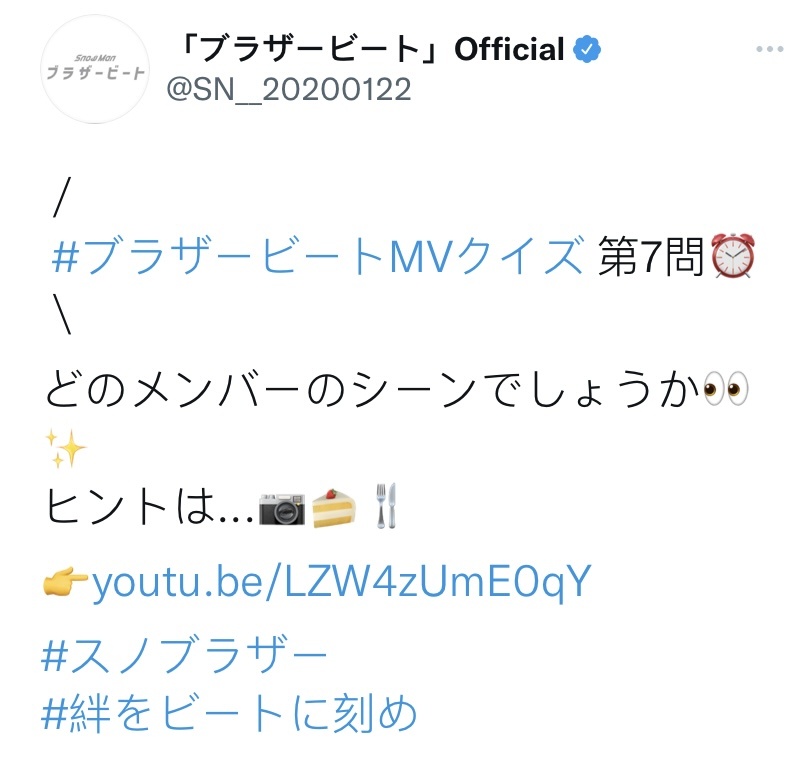
Task: Click the blue verified badge icon
Action: click(587, 49)
